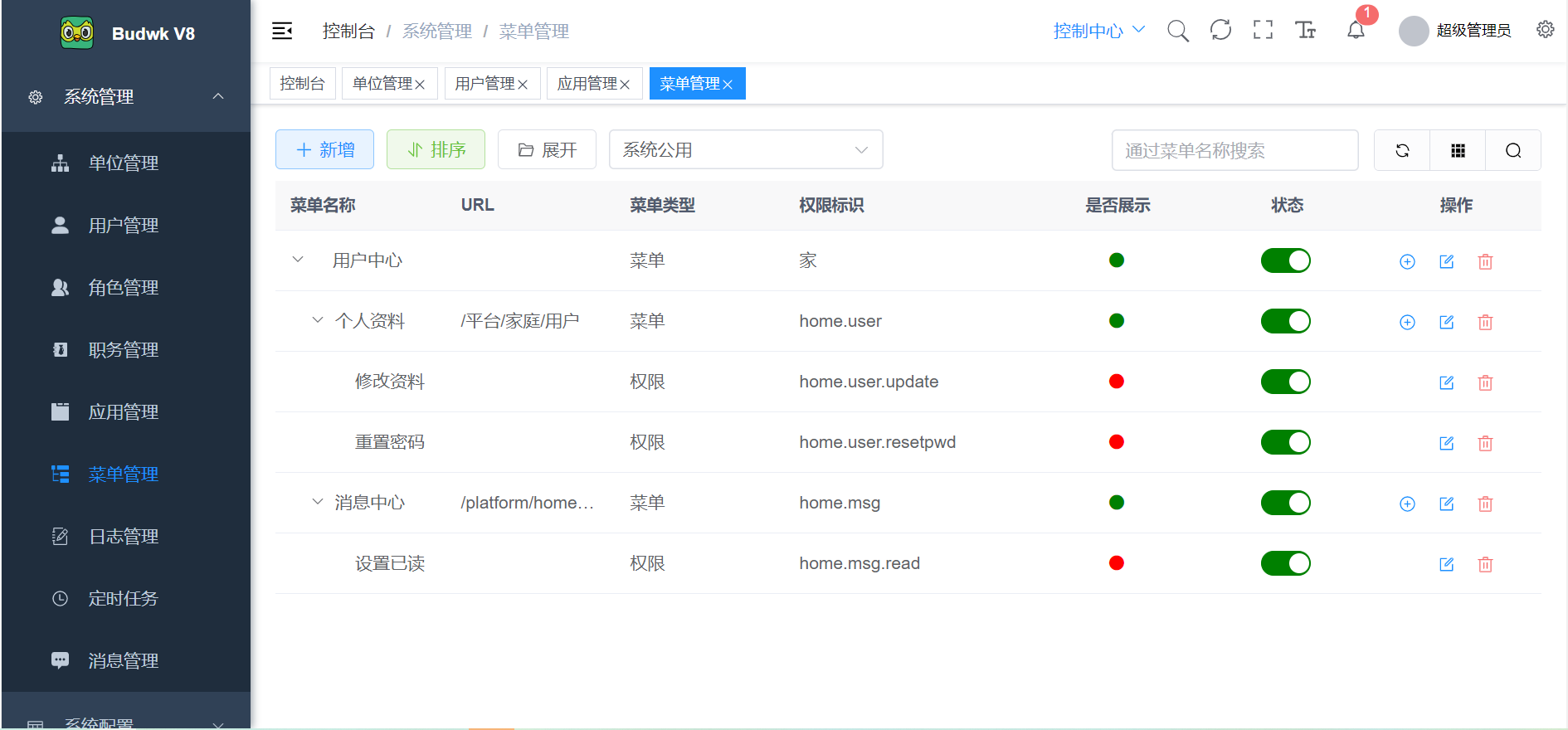Open column settings grid icon
The height and width of the screenshot is (730, 1568).
coord(1458,150)
